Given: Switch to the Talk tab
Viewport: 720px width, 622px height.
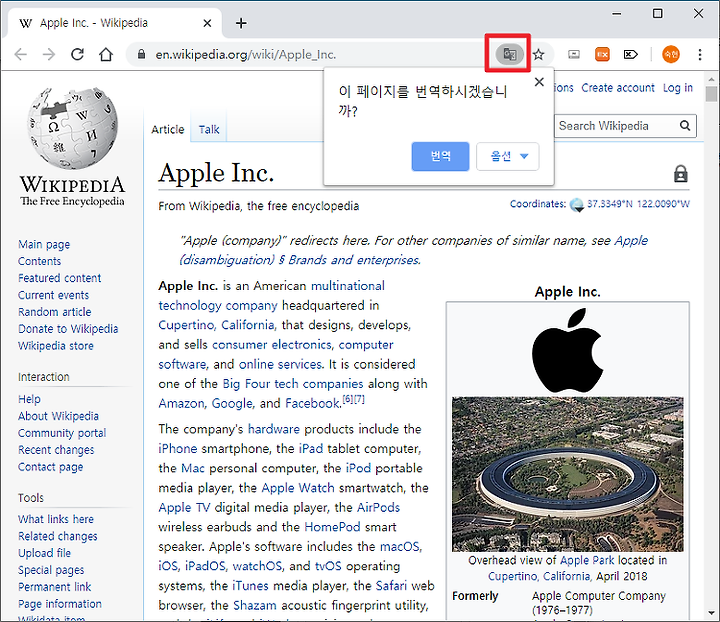Looking at the screenshot, I should pos(209,129).
